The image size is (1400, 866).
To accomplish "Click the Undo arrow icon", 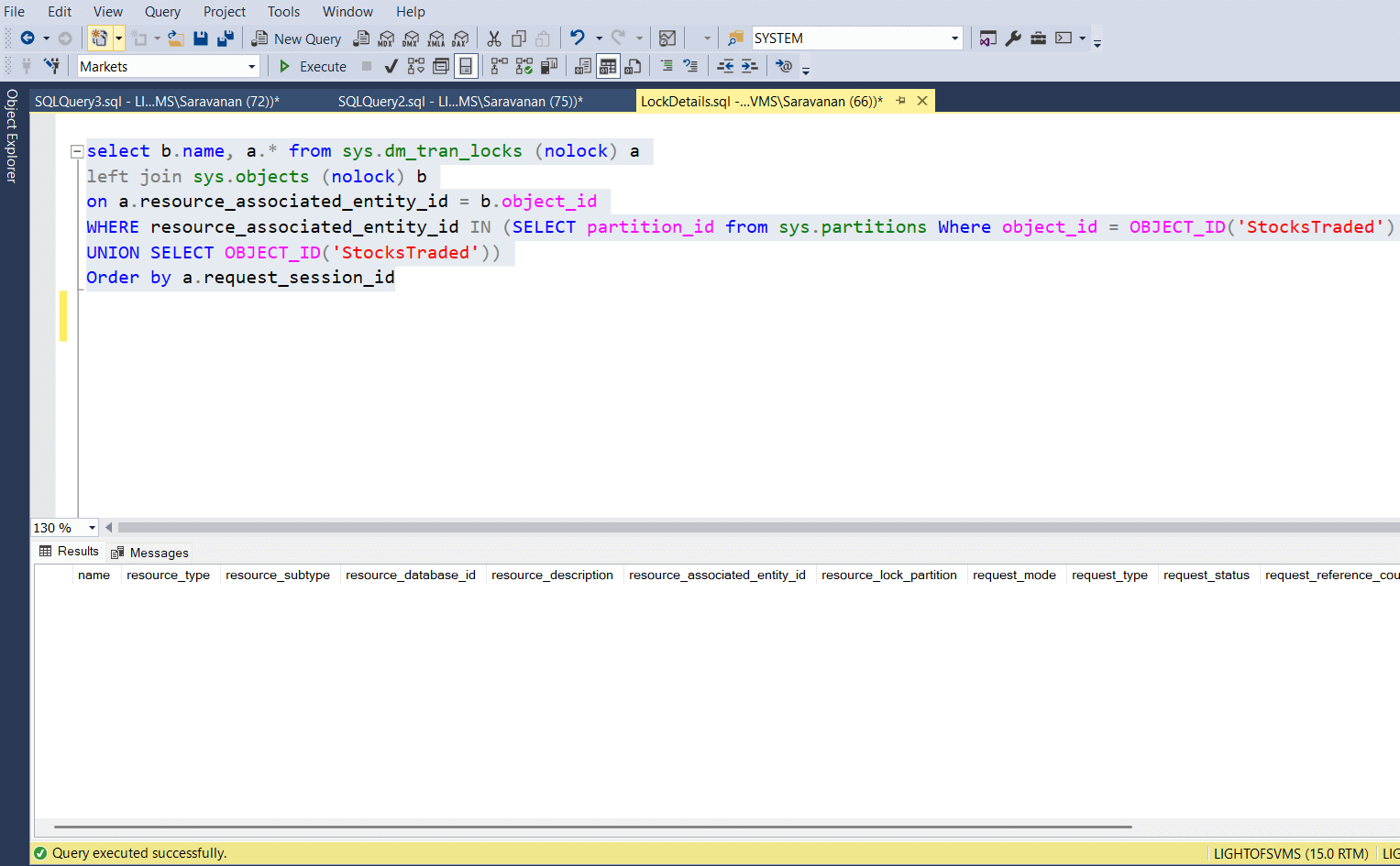I will pos(577,38).
